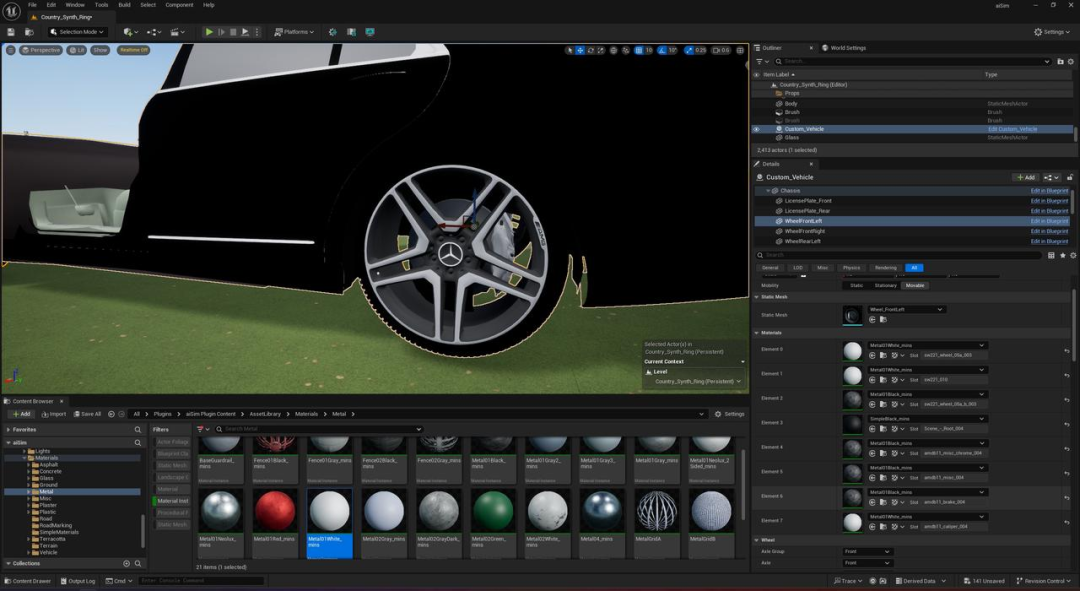Image resolution: width=1080 pixels, height=591 pixels.
Task: Open the Selection Mode dropdown
Action: point(76,32)
